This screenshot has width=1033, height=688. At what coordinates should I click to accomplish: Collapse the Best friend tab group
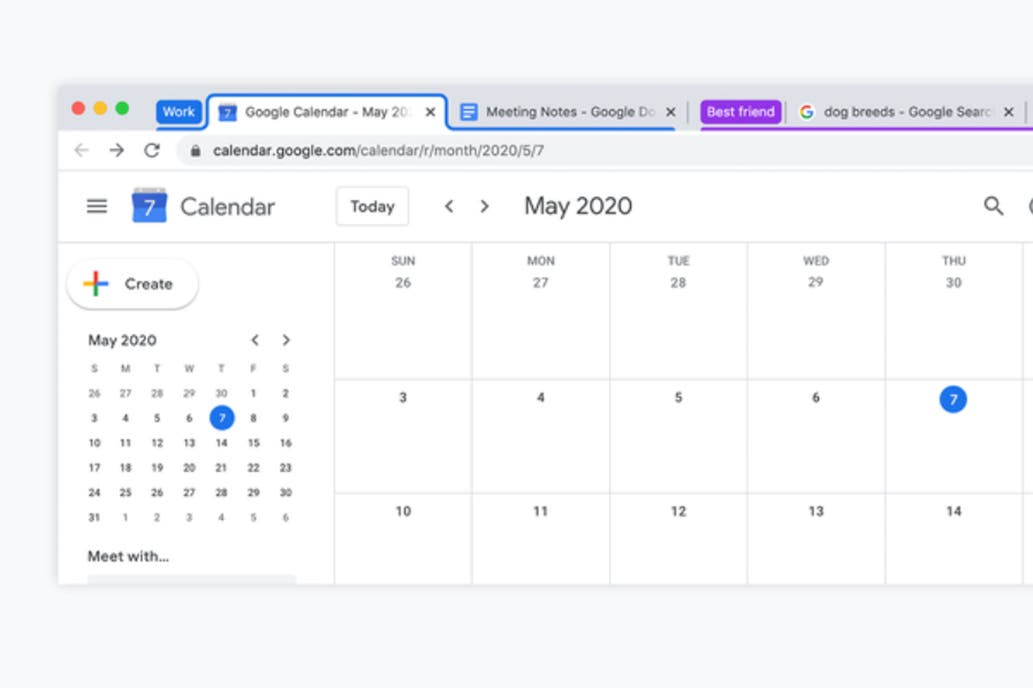740,112
